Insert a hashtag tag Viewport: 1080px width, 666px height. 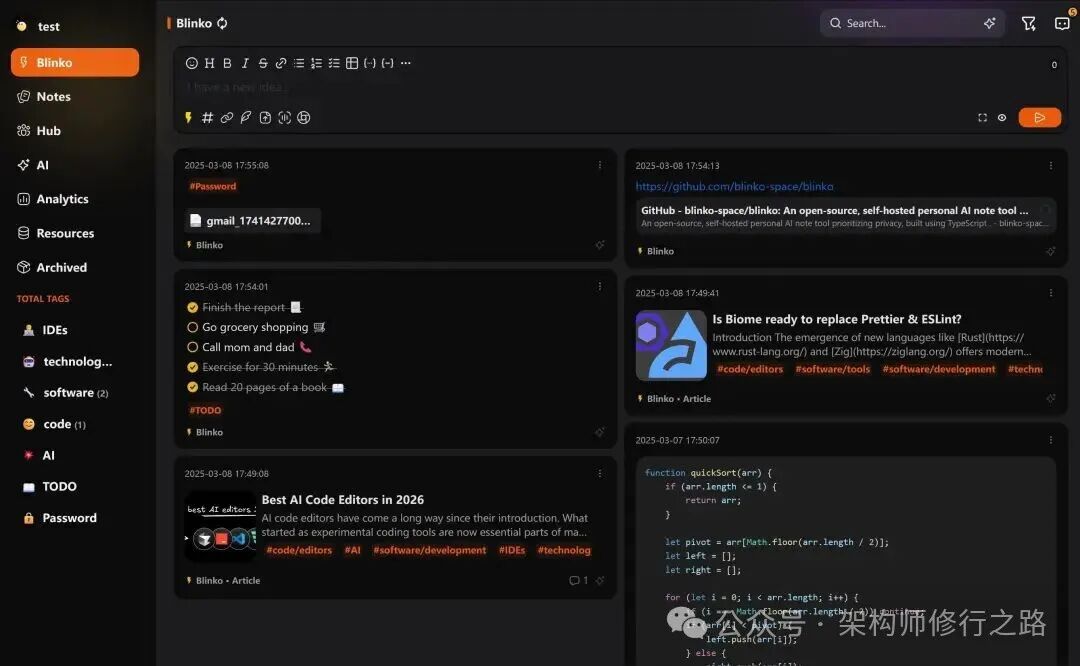click(207, 118)
